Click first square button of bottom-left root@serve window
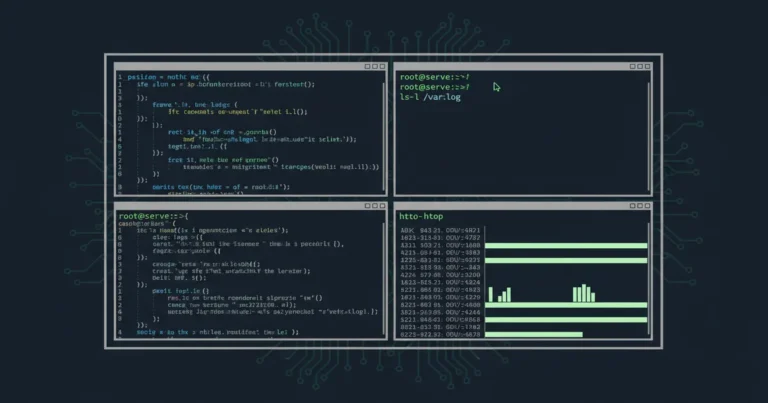 367,206
